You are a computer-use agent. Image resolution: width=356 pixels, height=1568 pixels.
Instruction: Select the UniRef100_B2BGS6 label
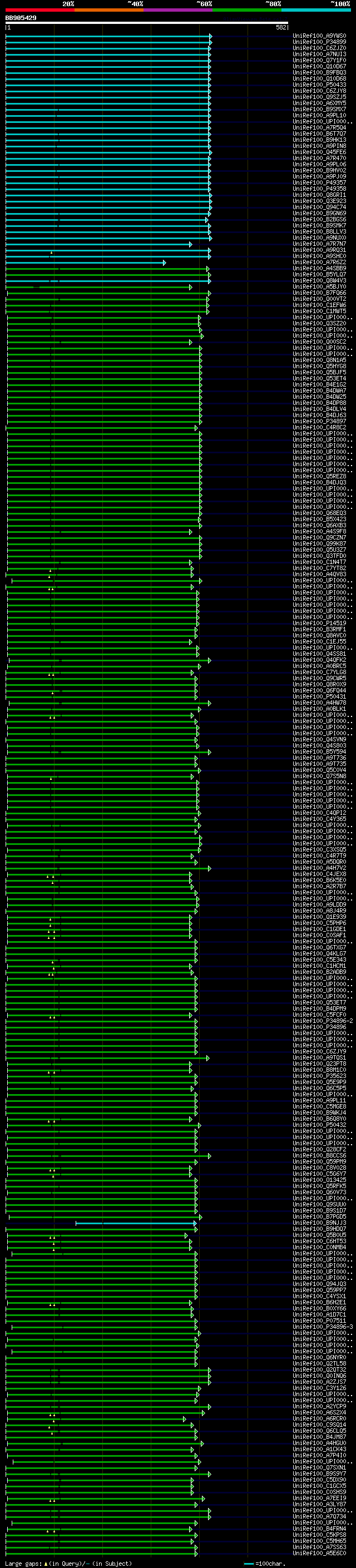tap(319, 219)
